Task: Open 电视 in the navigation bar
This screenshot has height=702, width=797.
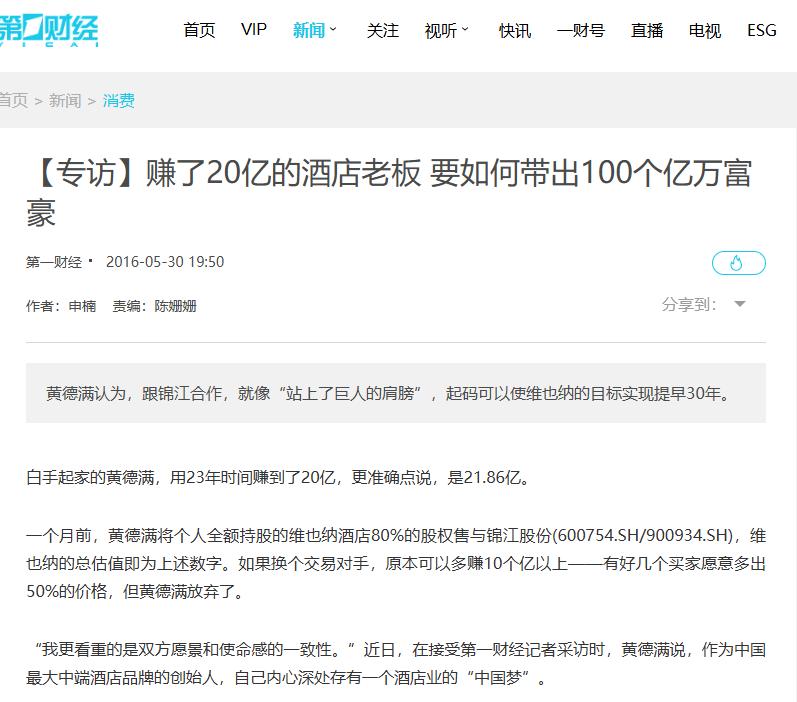Action: click(705, 30)
